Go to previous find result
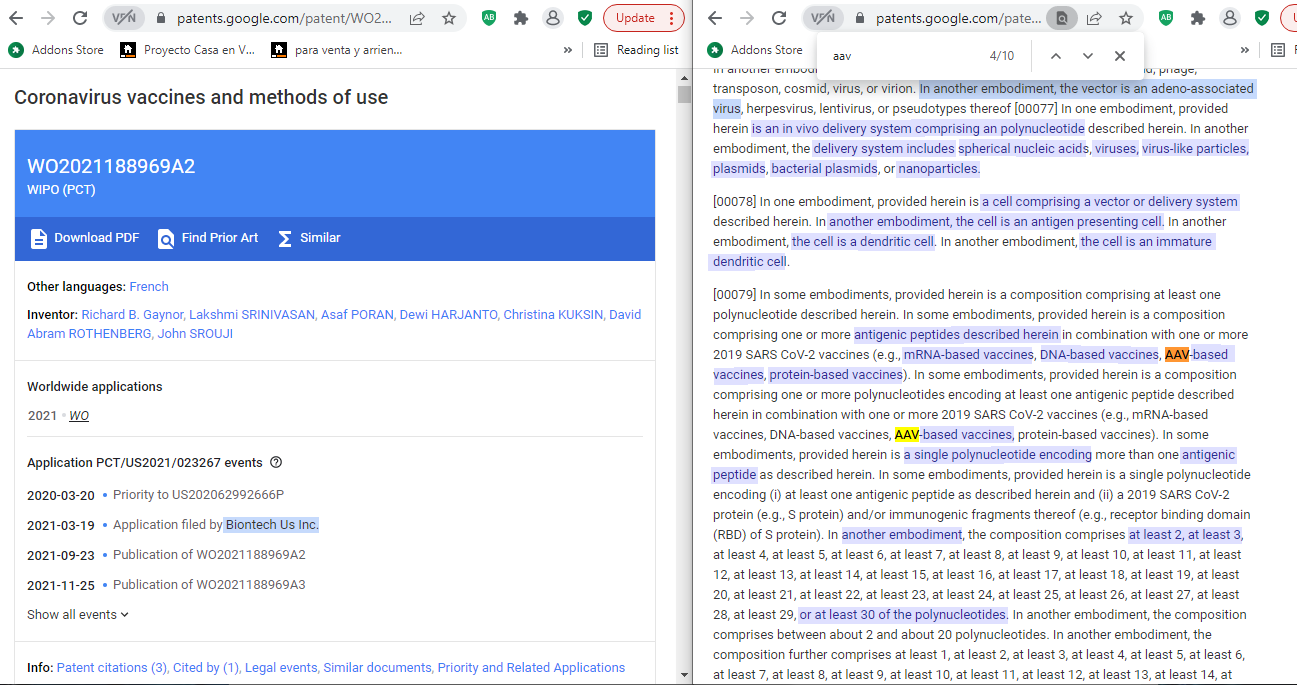This screenshot has height=685, width=1297. coord(1055,56)
